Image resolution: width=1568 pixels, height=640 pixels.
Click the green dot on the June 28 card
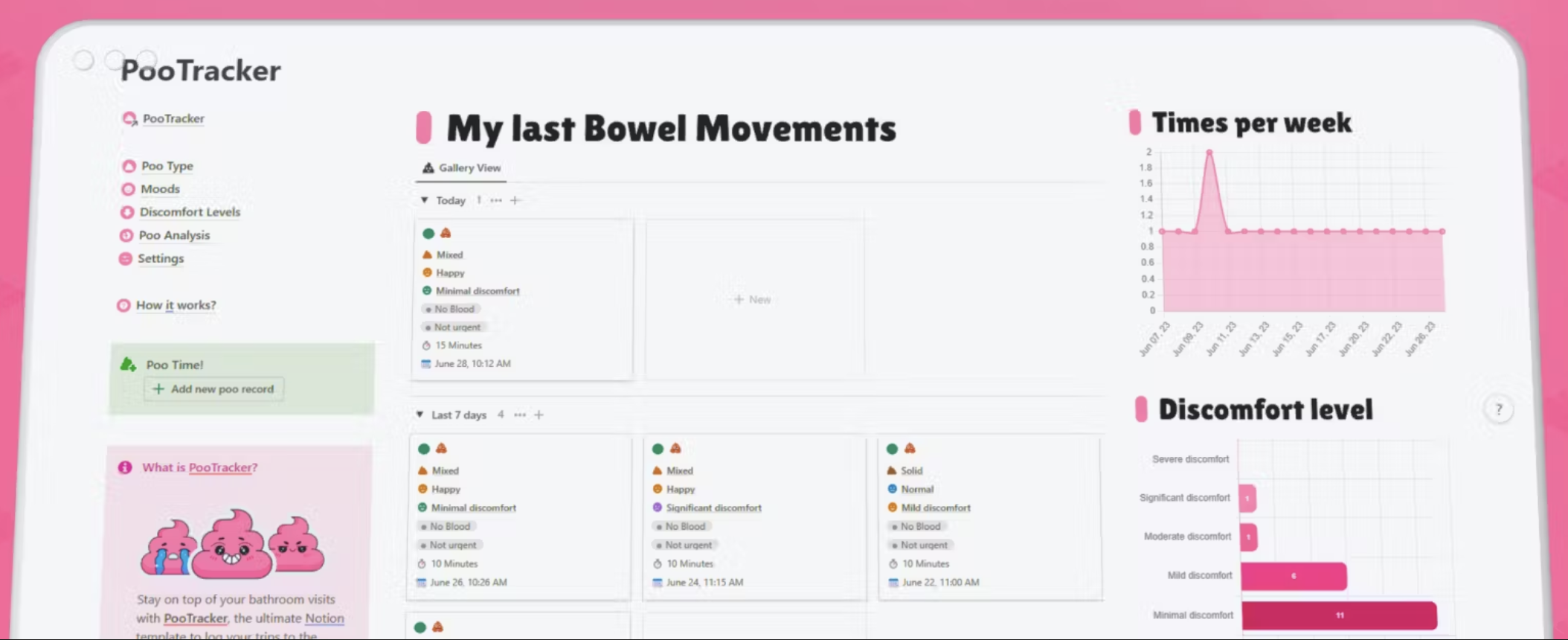click(428, 234)
